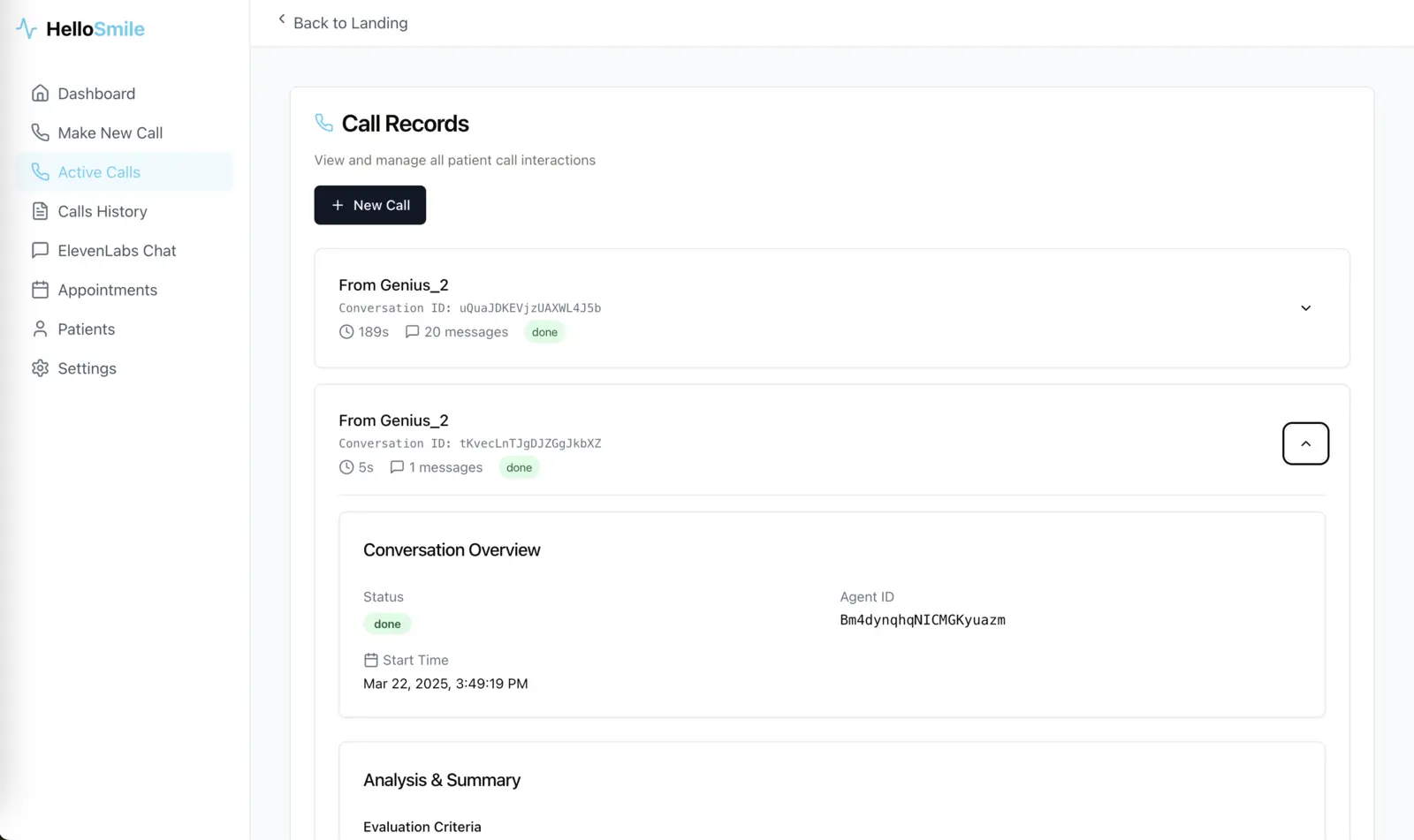Screen dimensions: 1414x840
Task: Collapse the 5s Genius_2 call record
Action: (x=1305, y=443)
